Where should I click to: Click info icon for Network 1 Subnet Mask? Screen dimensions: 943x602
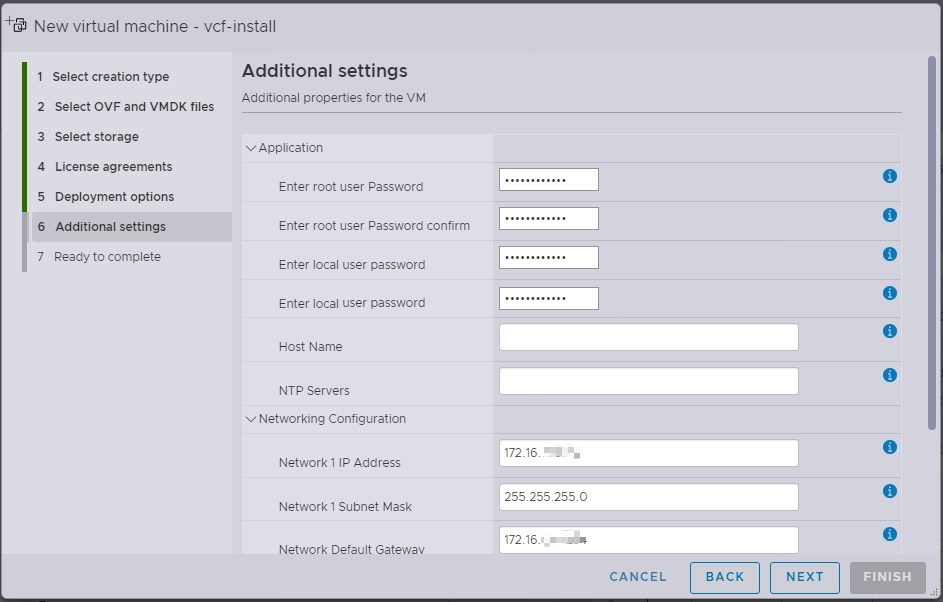tap(889, 491)
